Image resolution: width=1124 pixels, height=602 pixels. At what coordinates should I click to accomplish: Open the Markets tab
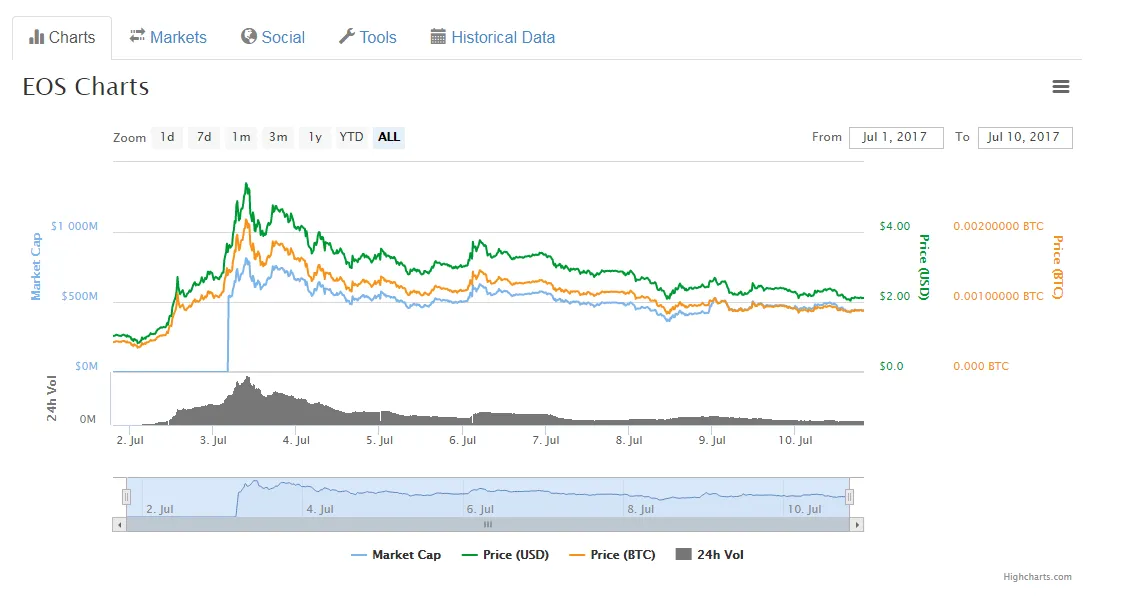click(x=168, y=37)
